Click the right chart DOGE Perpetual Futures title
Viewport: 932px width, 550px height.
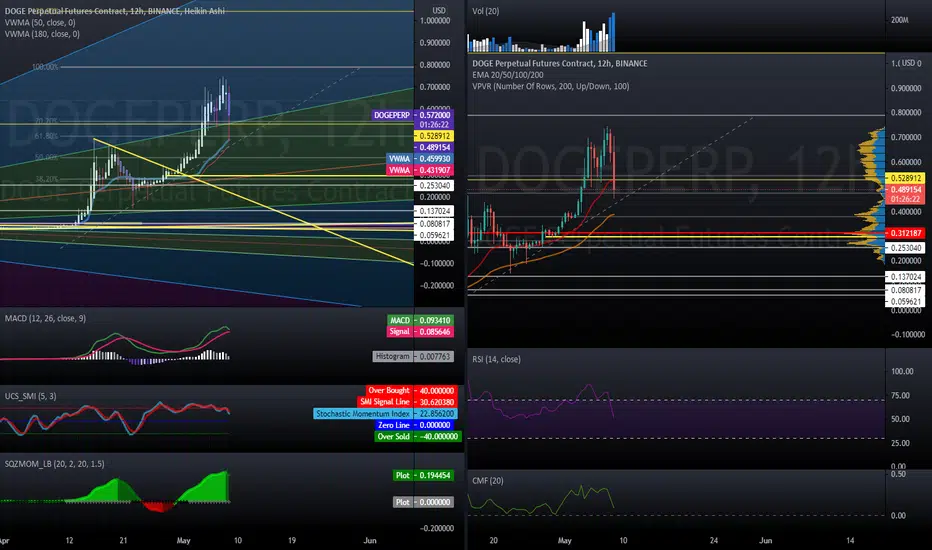(x=560, y=64)
